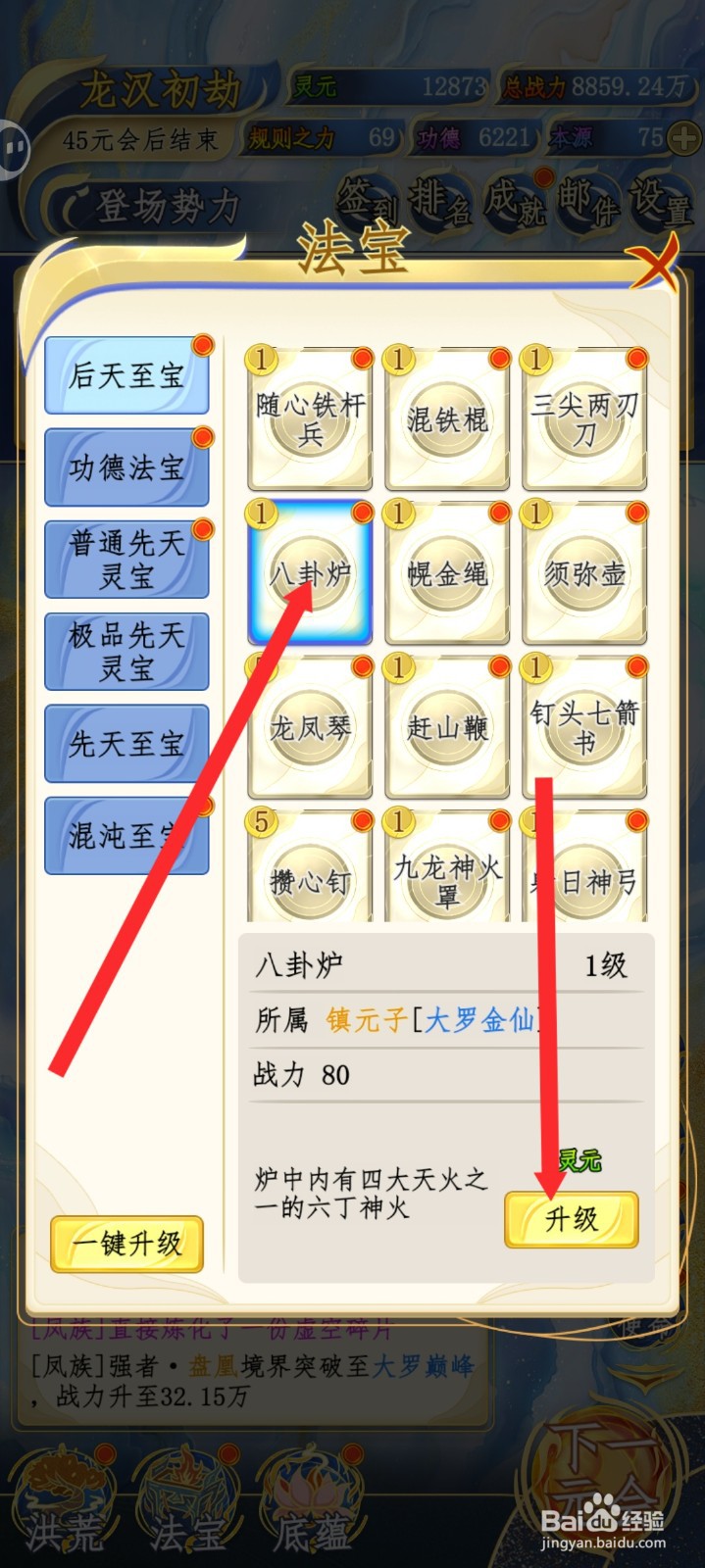705x1568 pixels.
Task: Close the 法宝 panel with X
Action: pyautogui.click(x=653, y=261)
